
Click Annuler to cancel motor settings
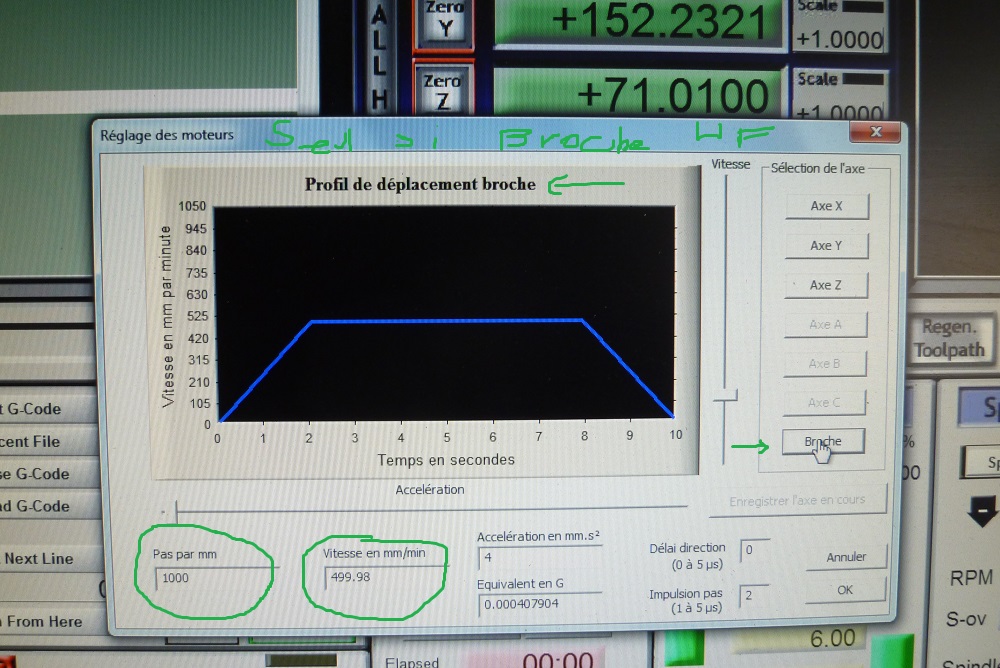(846, 557)
